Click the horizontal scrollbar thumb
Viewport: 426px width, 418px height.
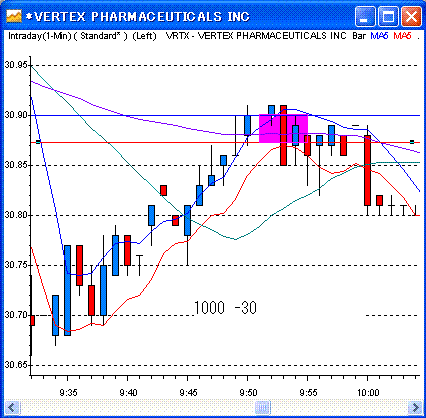[263, 407]
